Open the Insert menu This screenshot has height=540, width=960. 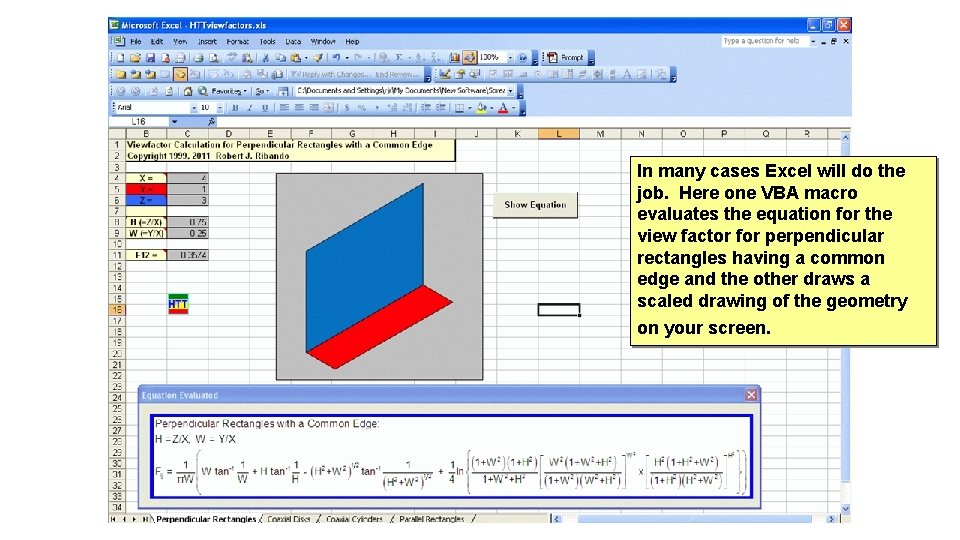207,42
